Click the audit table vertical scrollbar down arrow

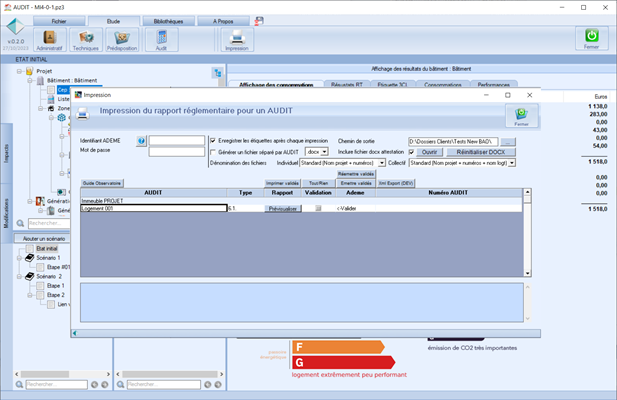[x=527, y=273]
